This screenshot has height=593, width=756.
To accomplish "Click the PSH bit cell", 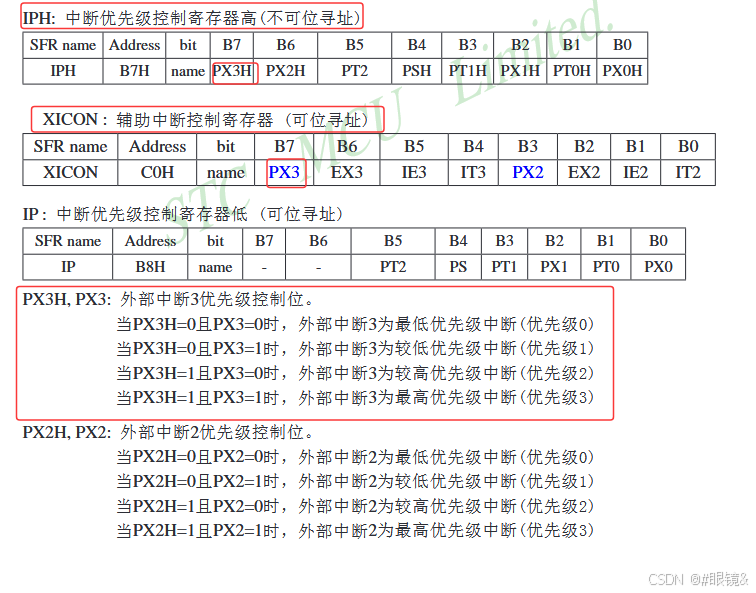I will (x=417, y=71).
